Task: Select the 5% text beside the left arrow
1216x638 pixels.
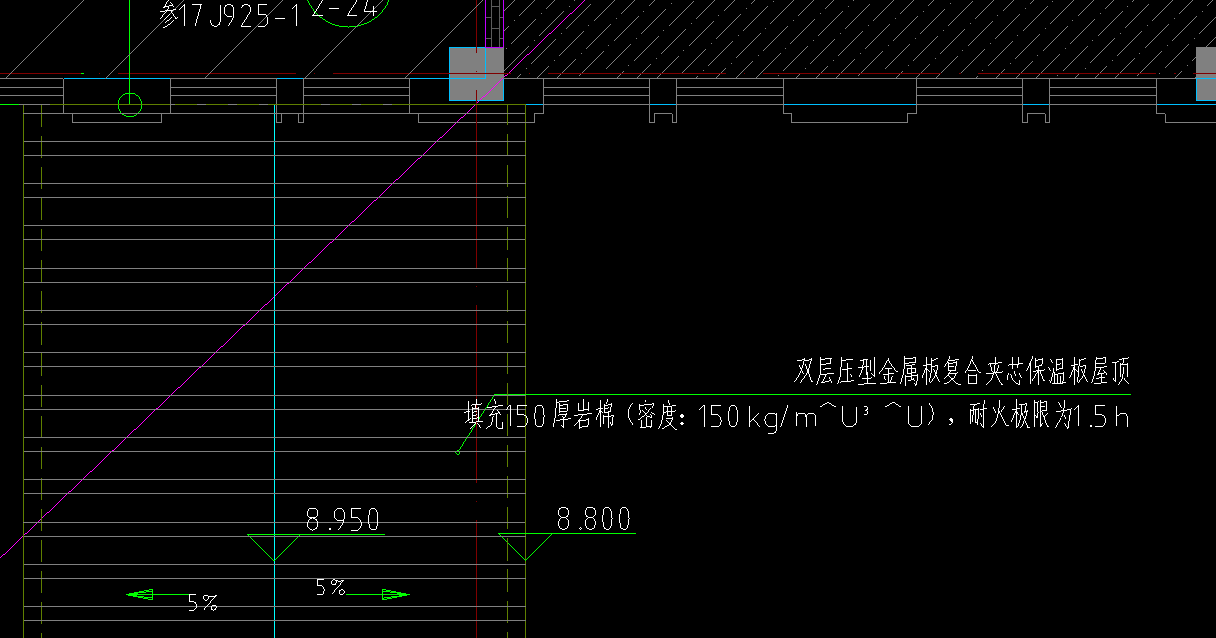Action: click(x=202, y=603)
